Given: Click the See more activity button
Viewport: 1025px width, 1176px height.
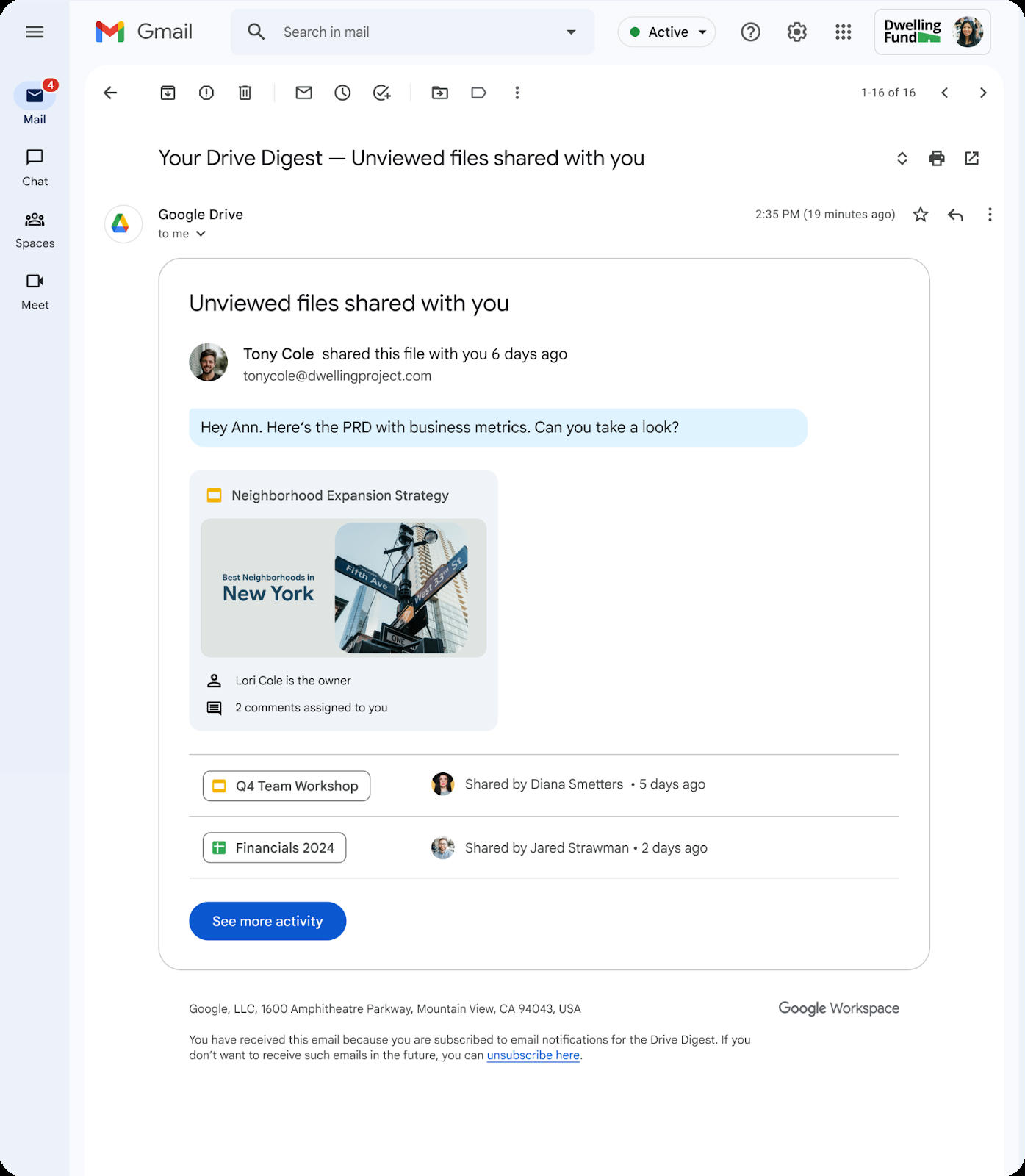Looking at the screenshot, I should point(267,921).
